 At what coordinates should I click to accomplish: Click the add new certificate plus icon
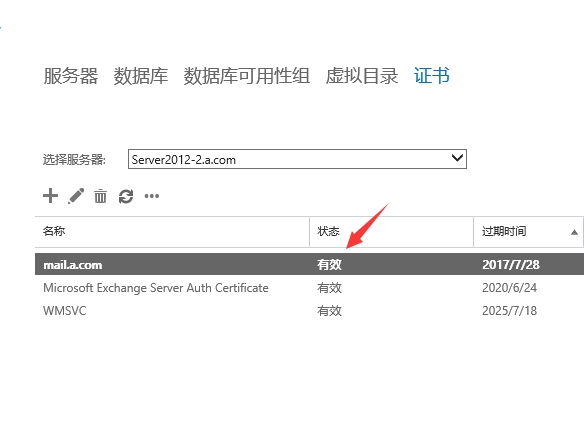pos(50,196)
